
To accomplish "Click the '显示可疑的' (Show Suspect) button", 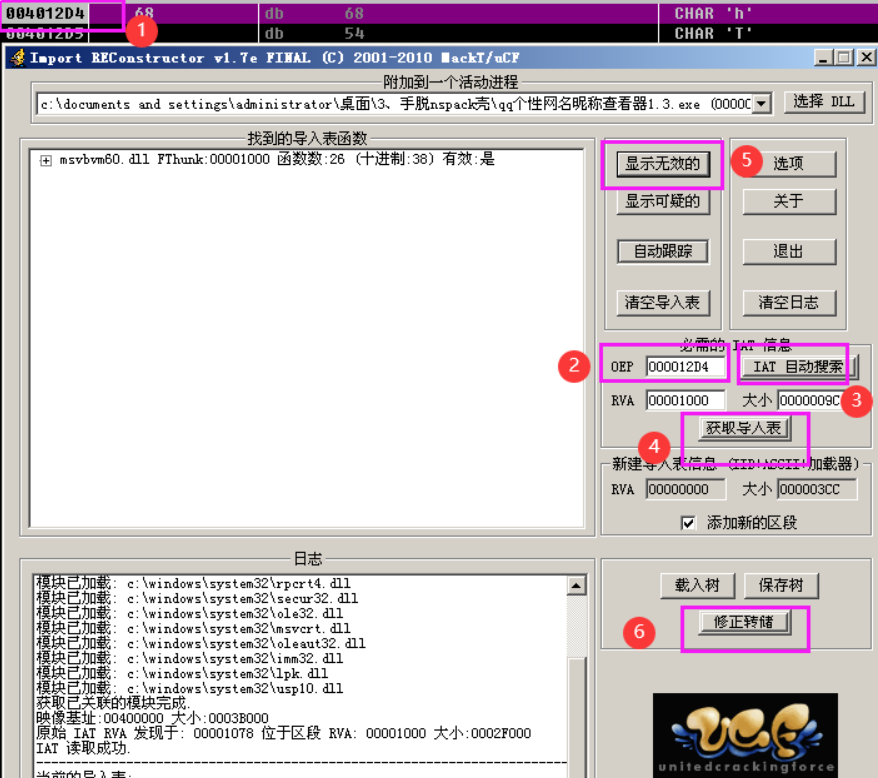I will coord(662,202).
